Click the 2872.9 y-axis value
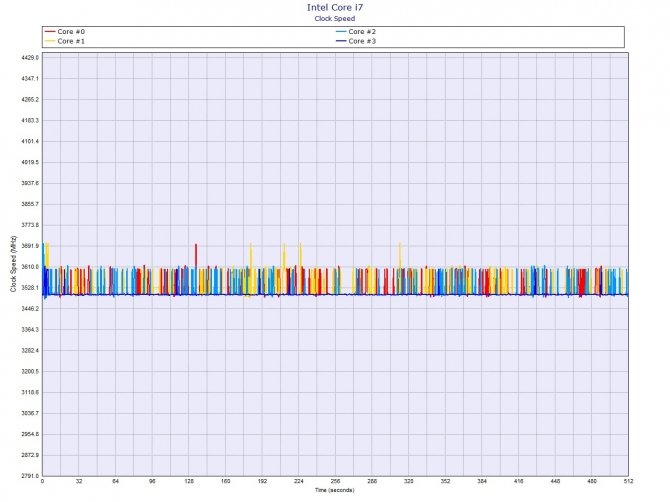670x502 pixels. 30,455
